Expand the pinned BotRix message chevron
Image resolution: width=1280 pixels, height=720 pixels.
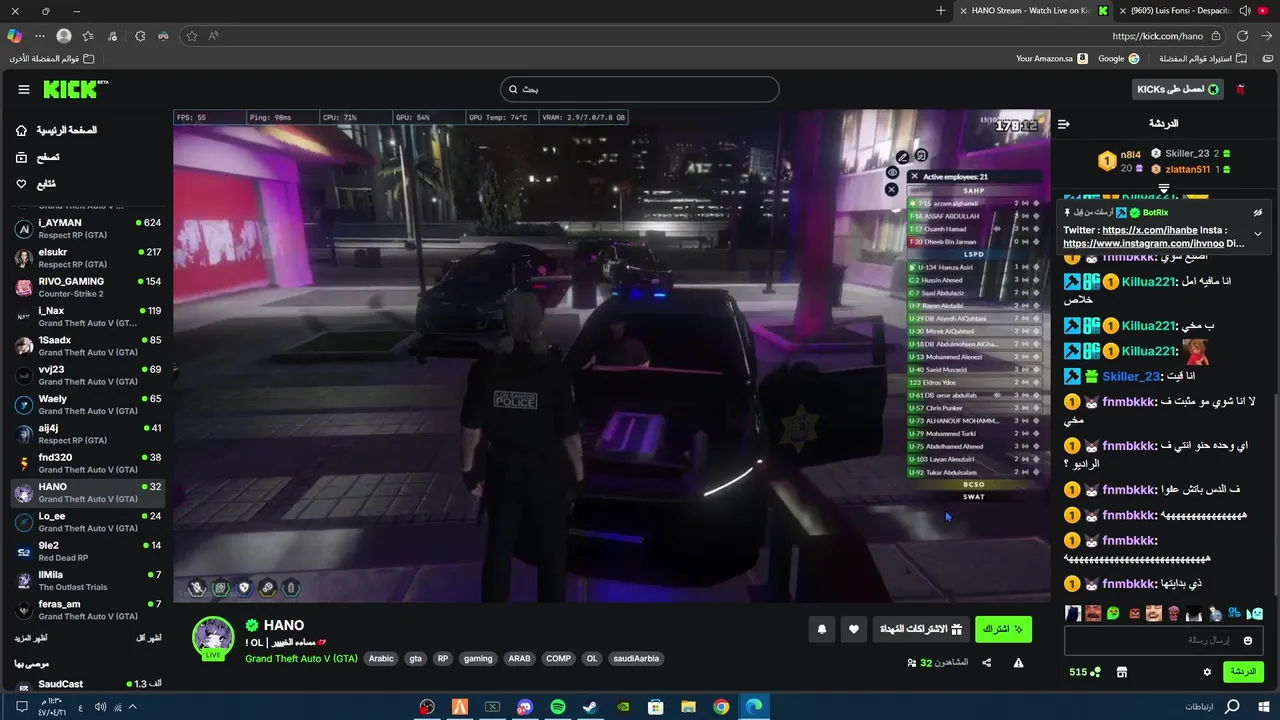coord(1257,234)
